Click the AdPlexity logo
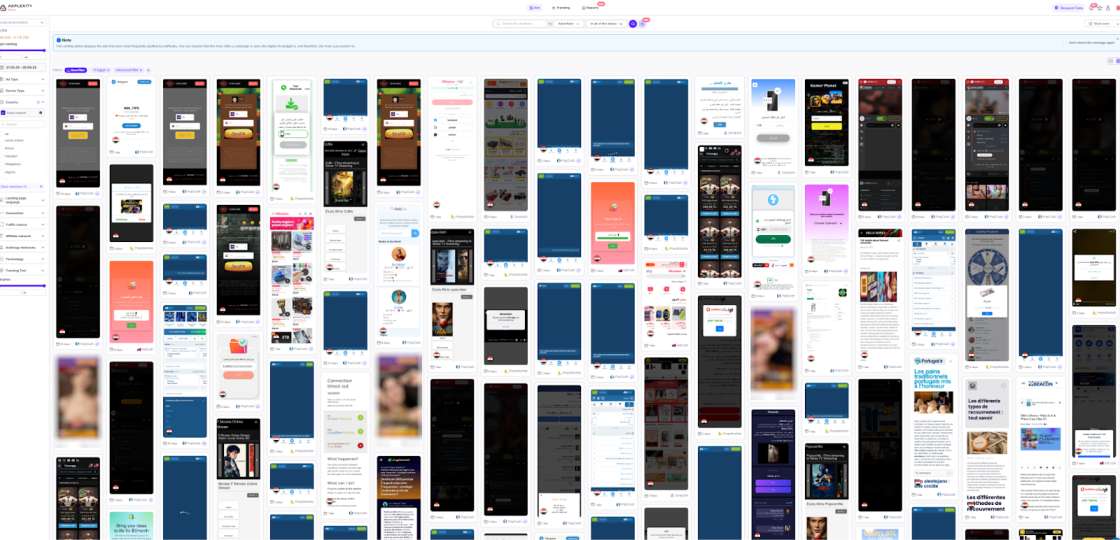The image size is (1120, 540). (x=16, y=6)
